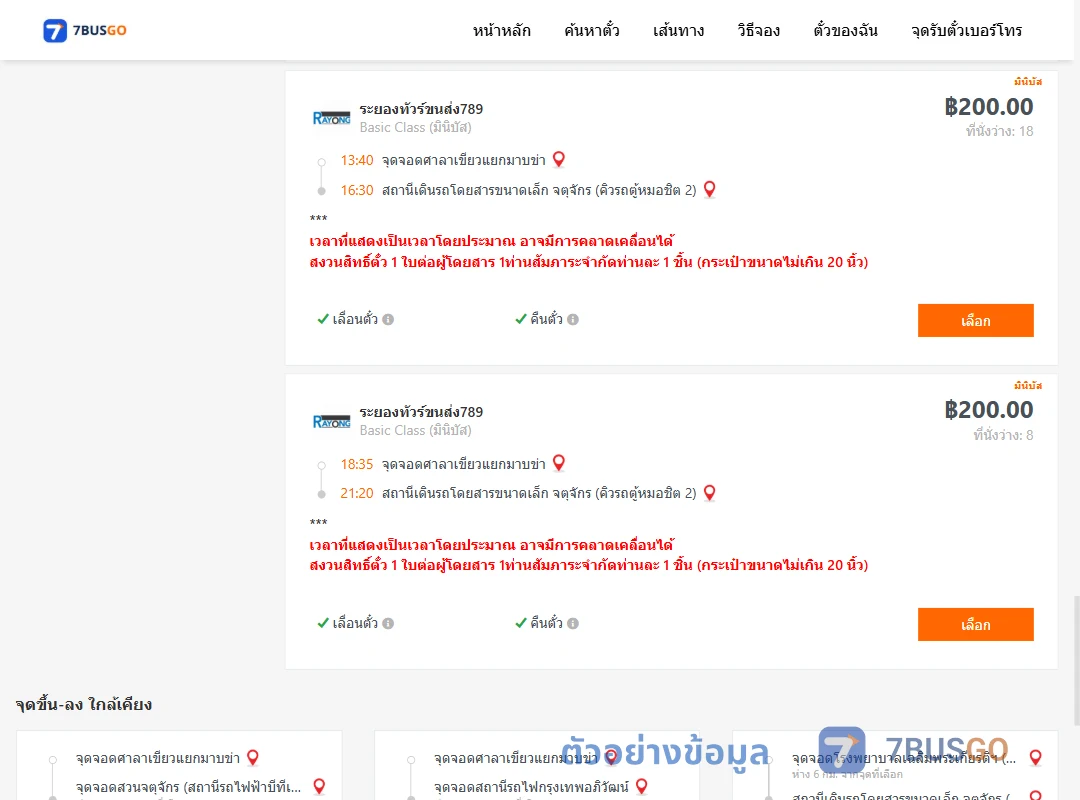Click ที่นั่งว่าง: 18 seat count
This screenshot has height=800, width=1080.
(999, 131)
